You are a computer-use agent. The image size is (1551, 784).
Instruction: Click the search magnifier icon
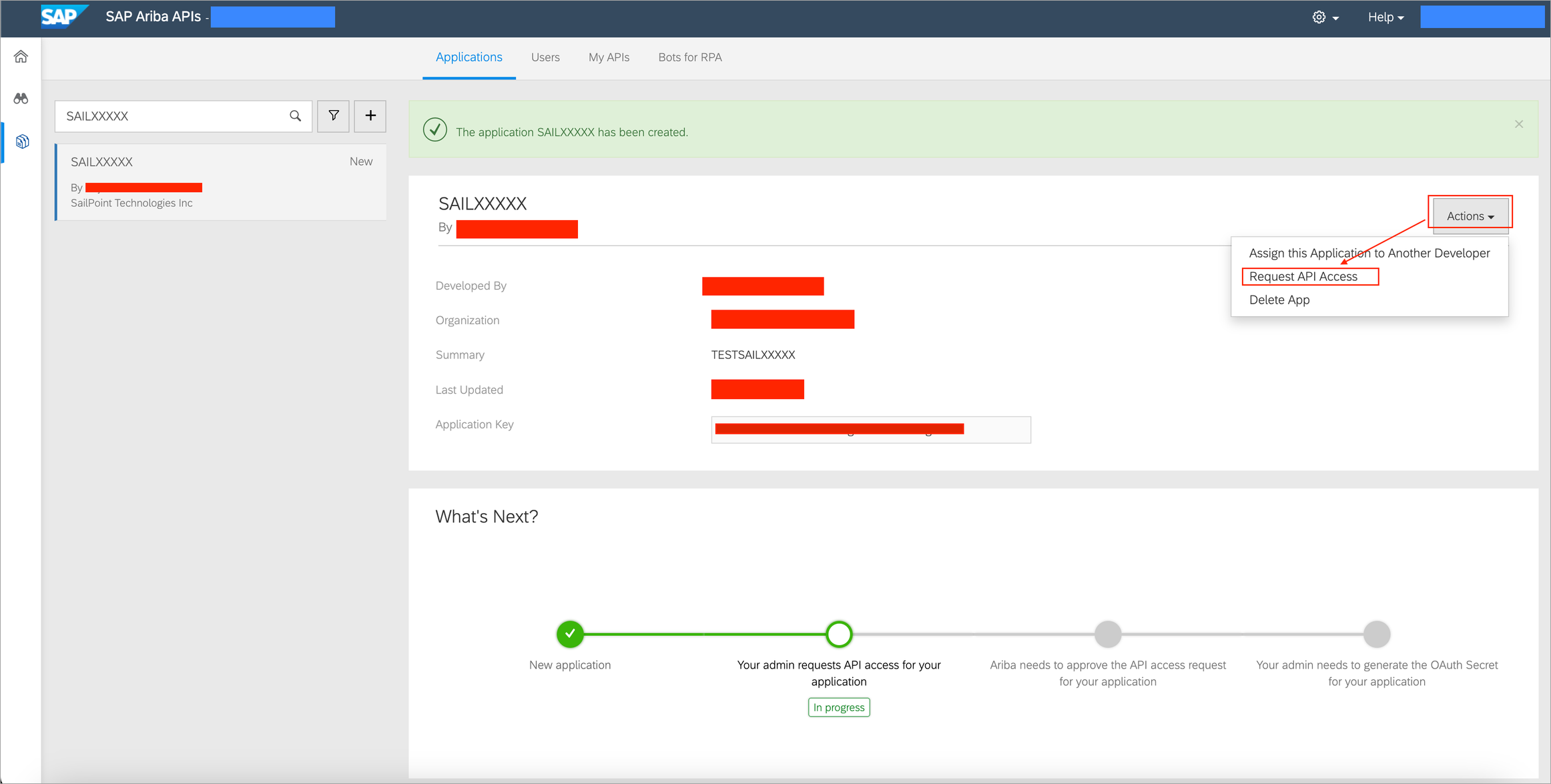[295, 116]
